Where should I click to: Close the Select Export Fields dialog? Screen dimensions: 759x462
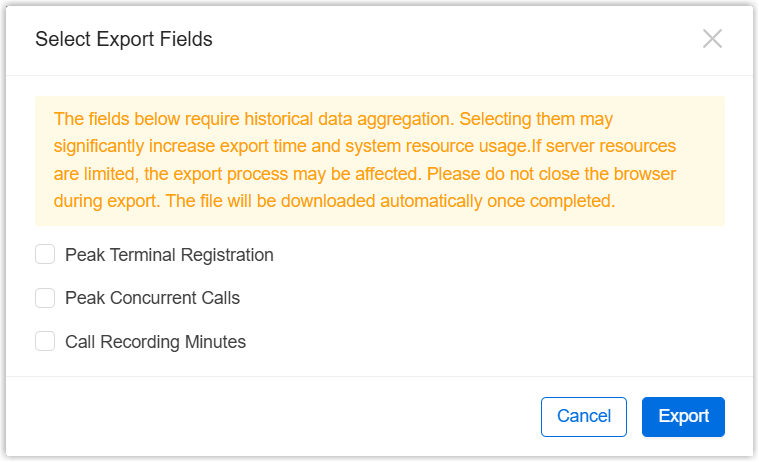[712, 39]
